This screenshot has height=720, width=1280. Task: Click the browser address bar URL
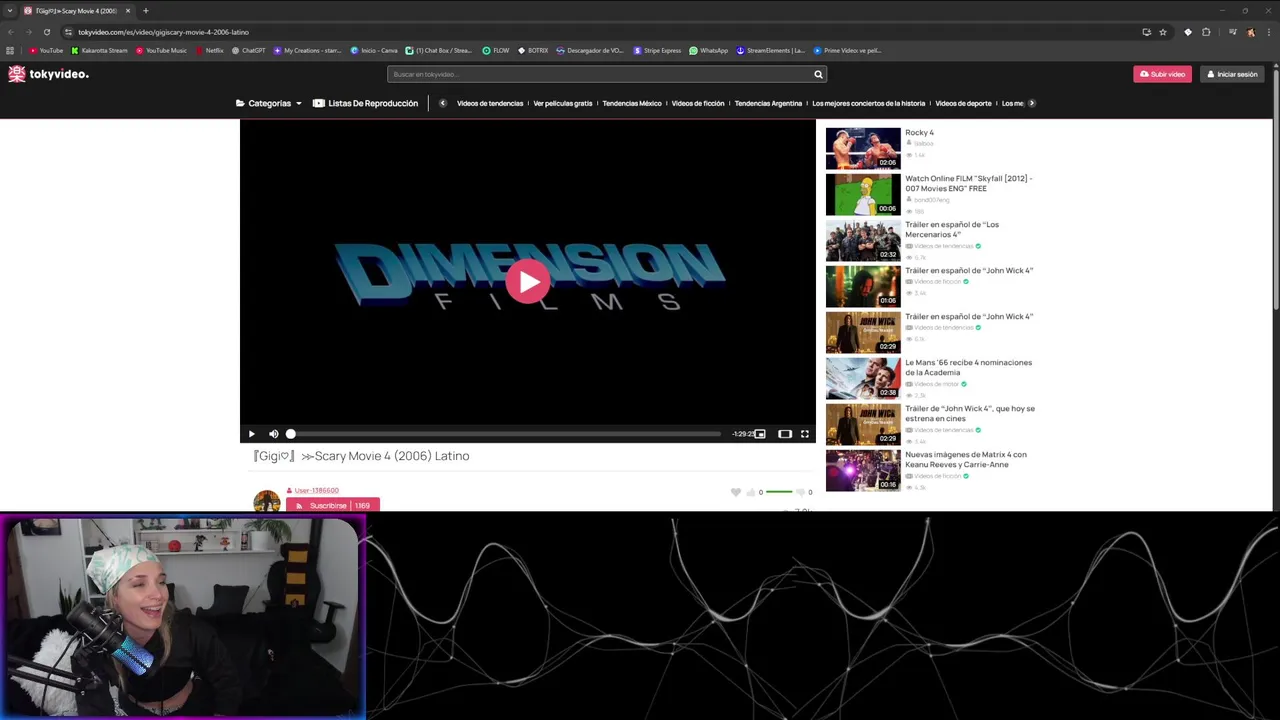pyautogui.click(x=163, y=32)
